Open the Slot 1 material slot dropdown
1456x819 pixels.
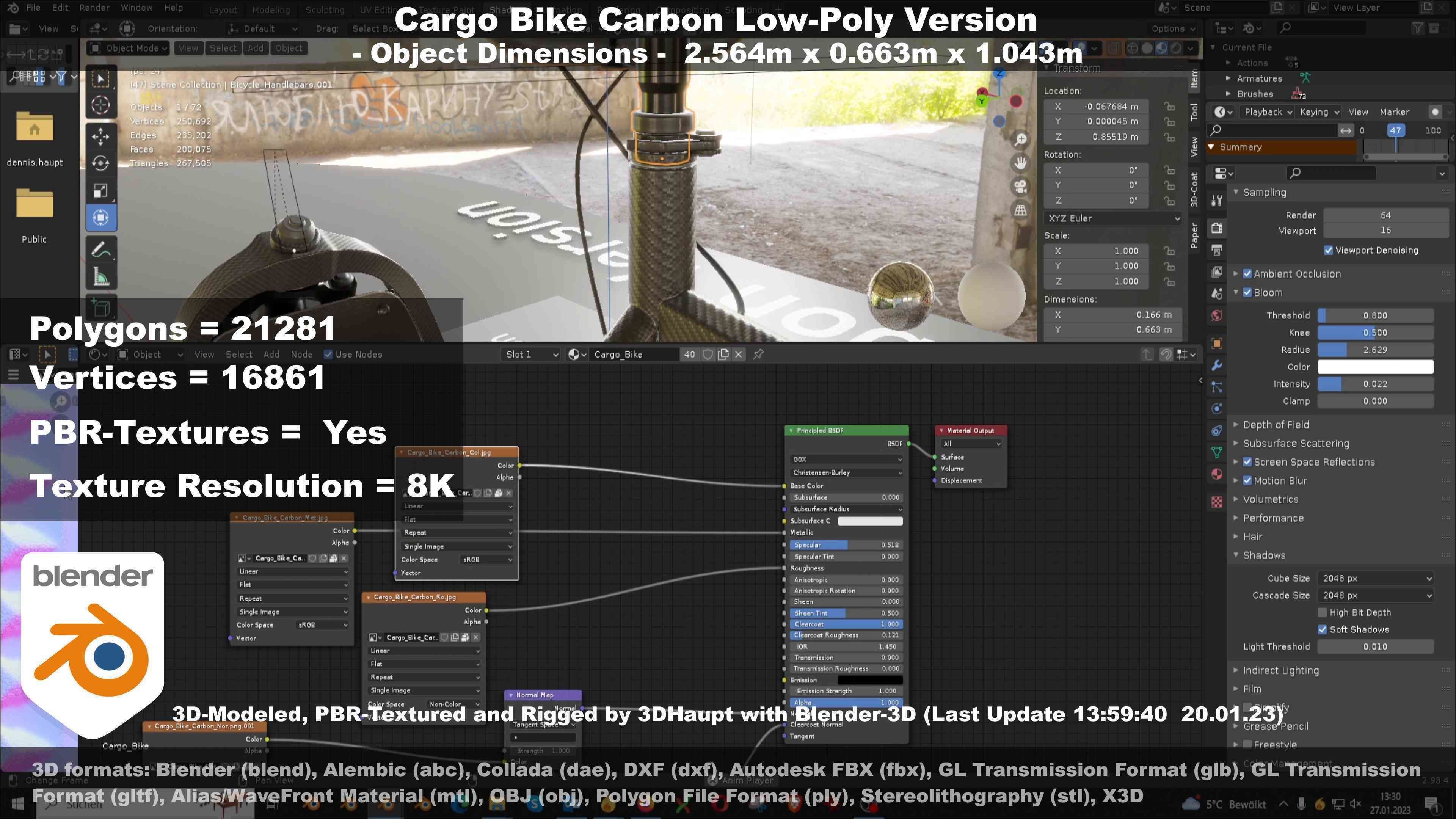pos(531,355)
